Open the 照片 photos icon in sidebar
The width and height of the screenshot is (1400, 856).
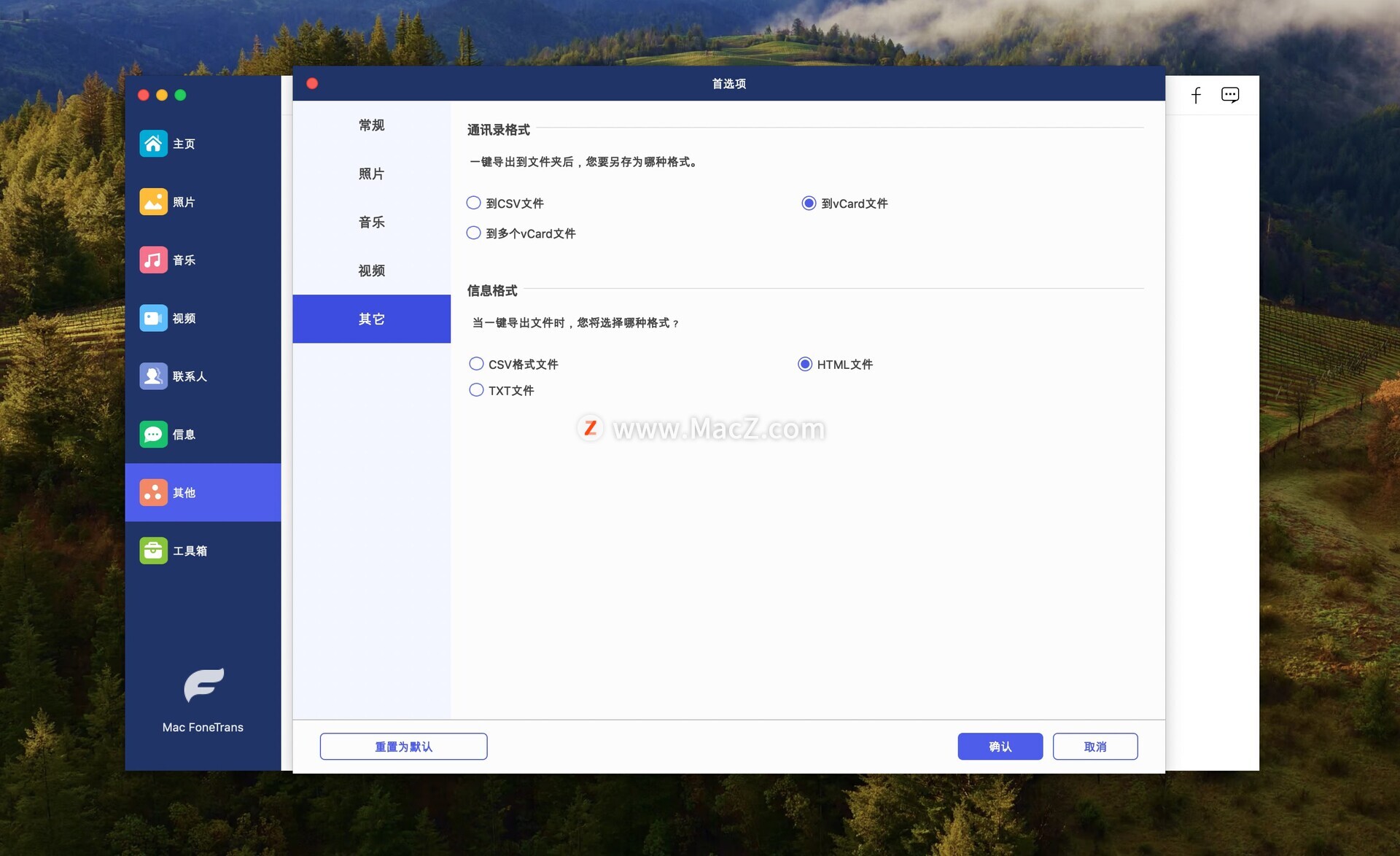coord(153,202)
